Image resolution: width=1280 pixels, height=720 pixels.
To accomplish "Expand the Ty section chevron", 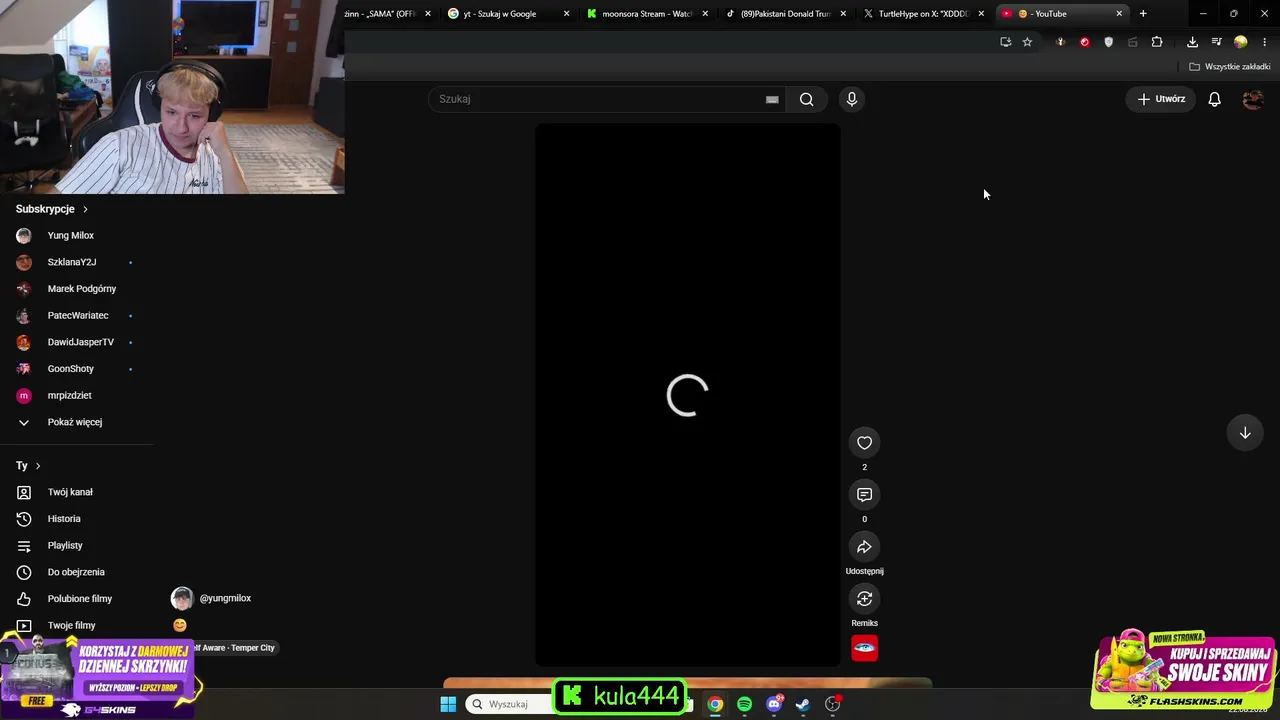I will (x=38, y=466).
